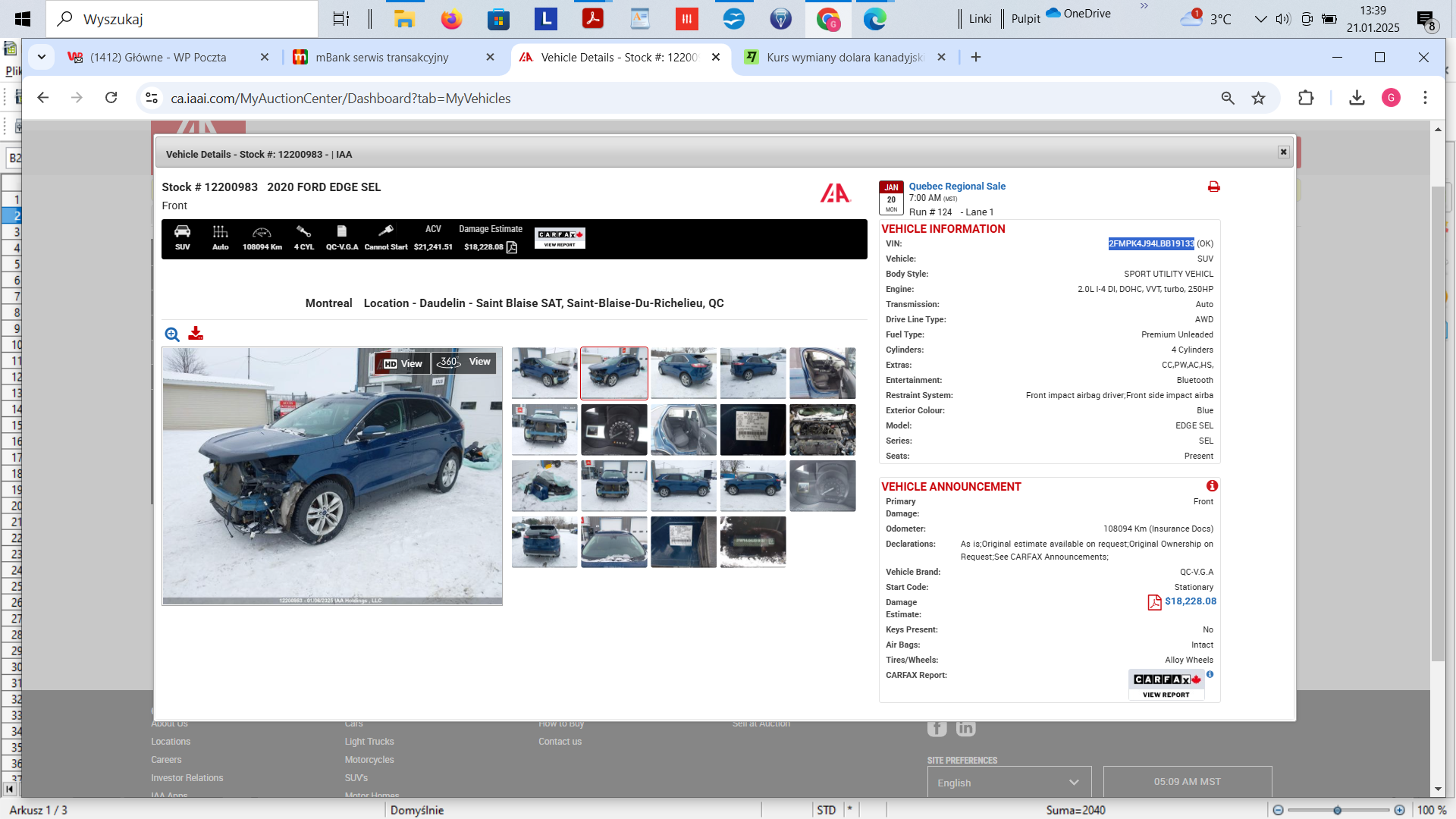Open the Chrome three-dot menu
Viewport: 1456px width, 819px height.
point(1425,98)
